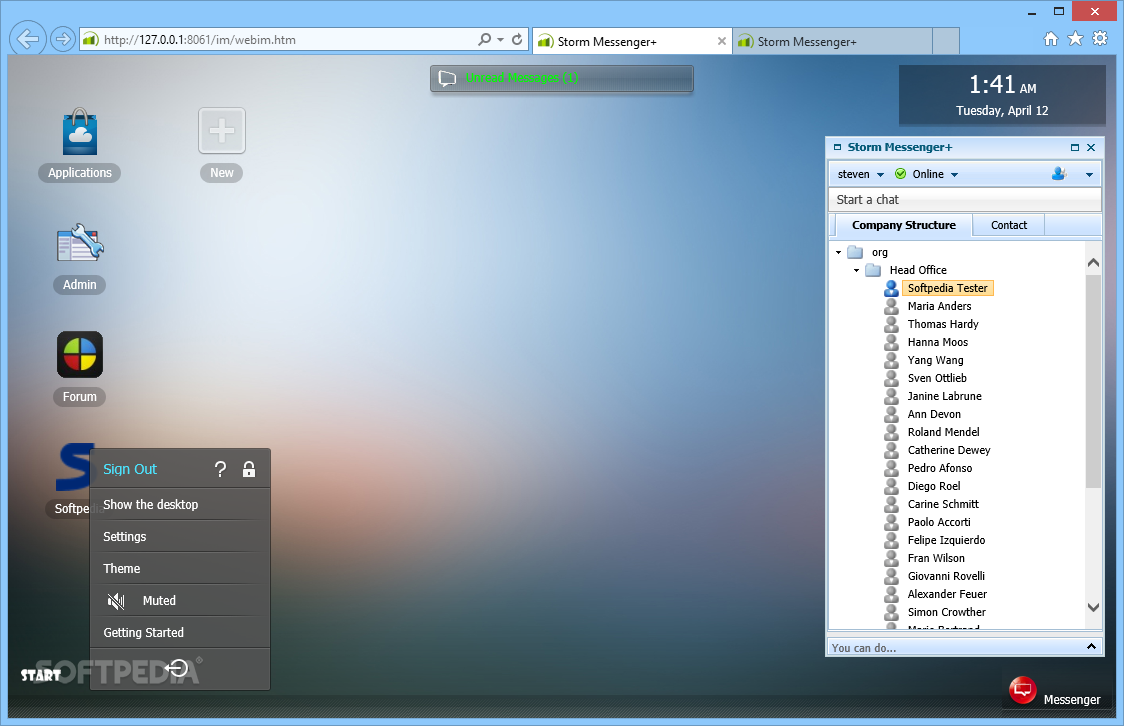Click the START button

(x=41, y=675)
